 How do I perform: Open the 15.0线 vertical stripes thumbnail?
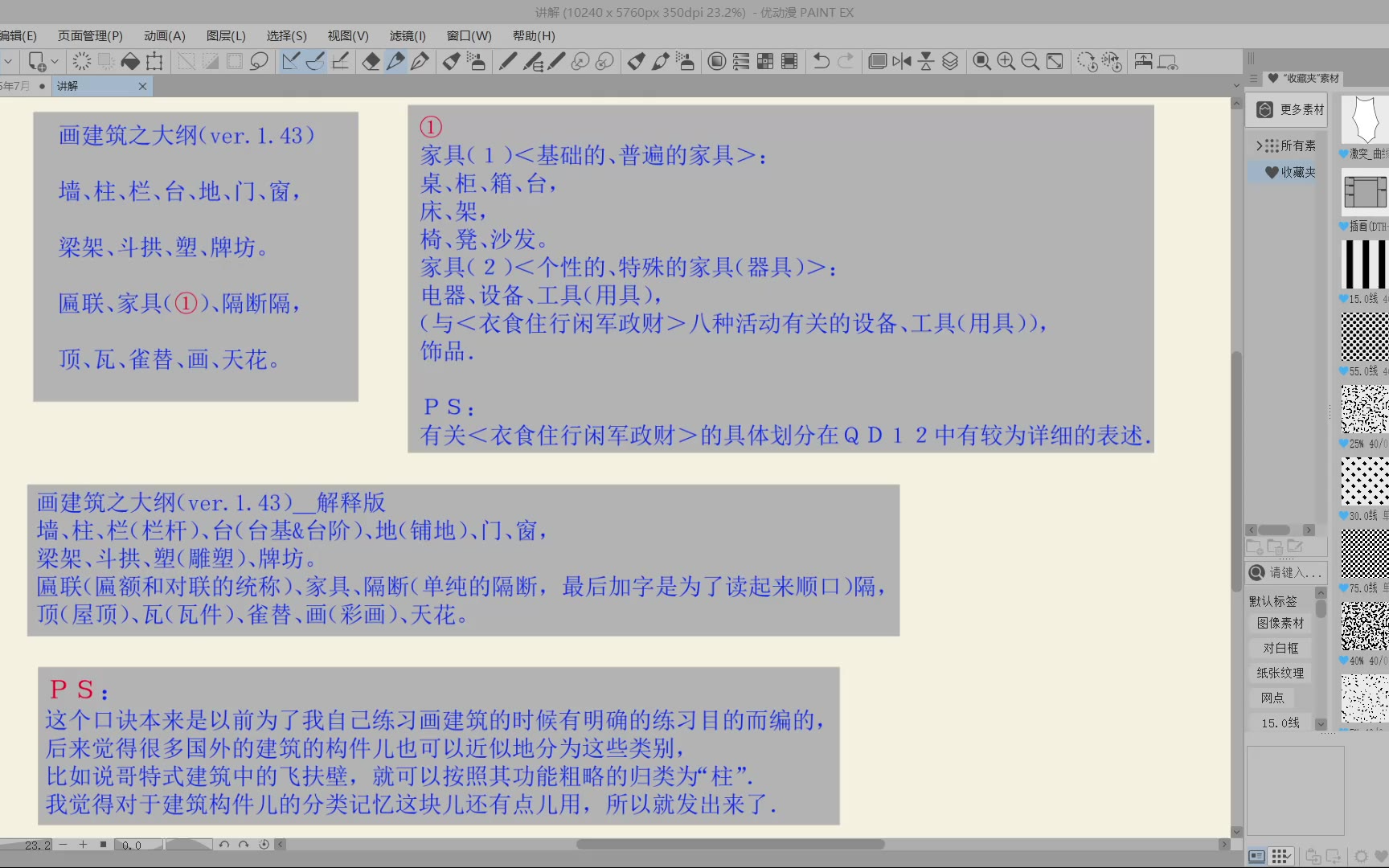[x=1364, y=264]
